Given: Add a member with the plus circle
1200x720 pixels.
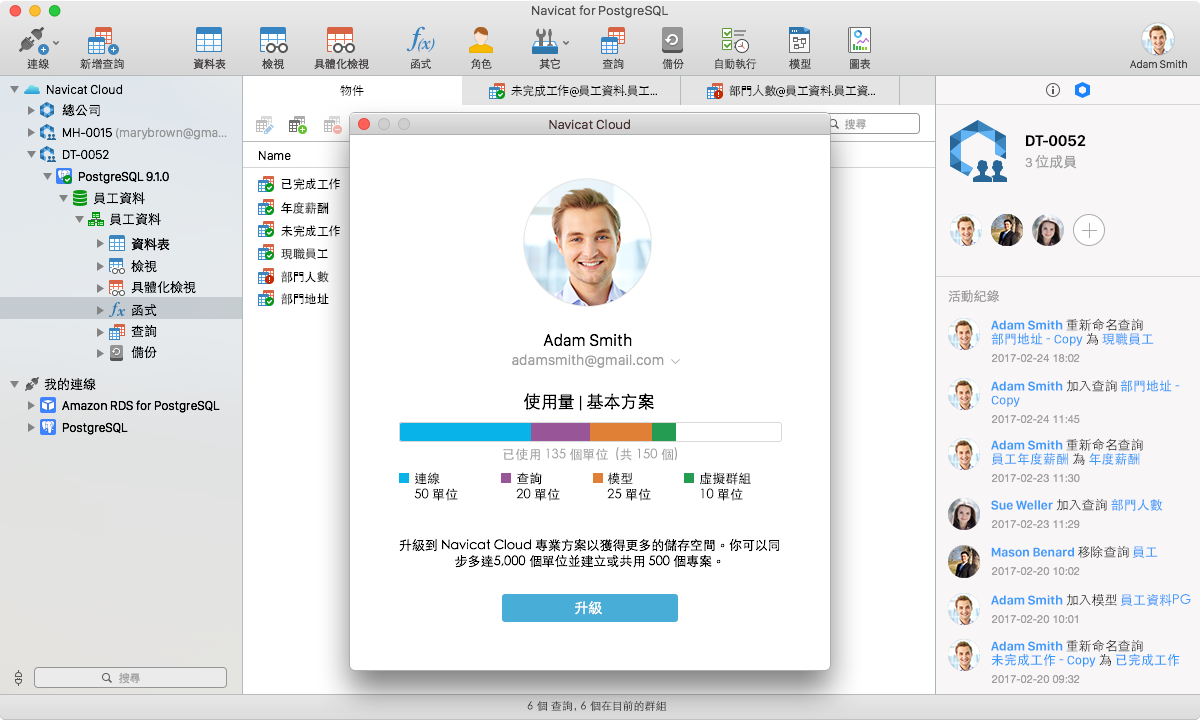Looking at the screenshot, I should [x=1089, y=231].
